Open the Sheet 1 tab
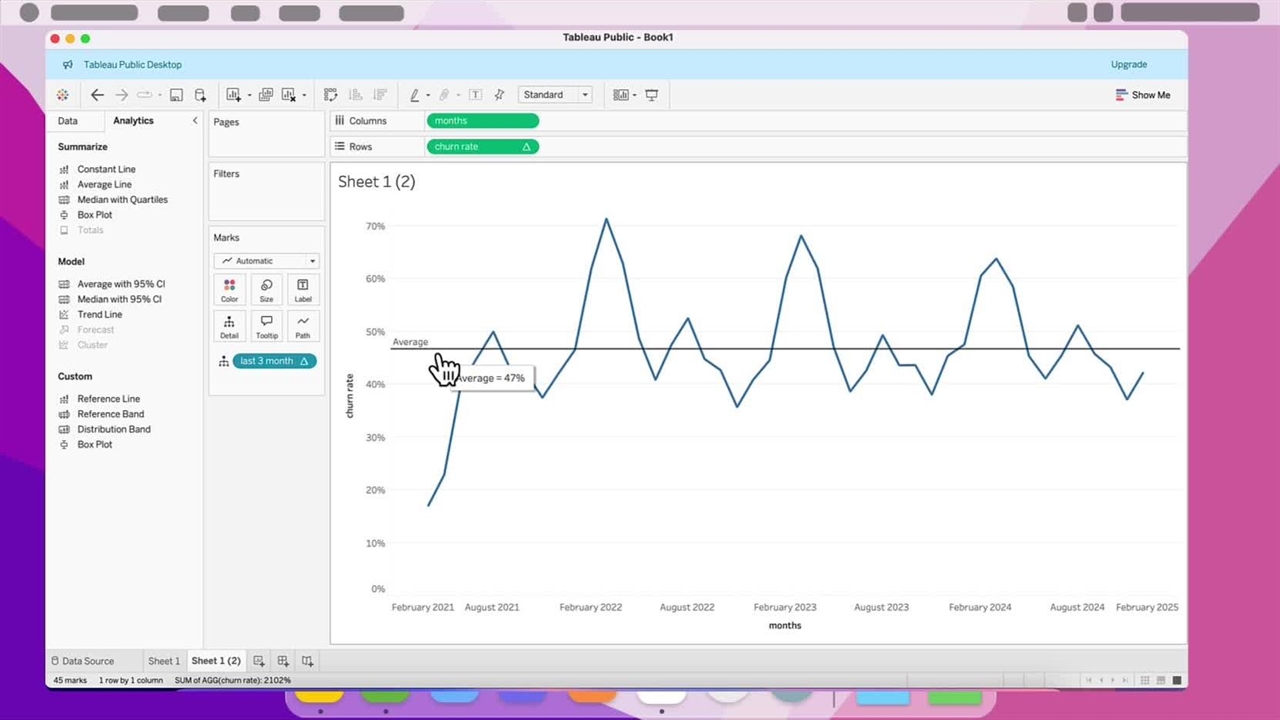The image size is (1280, 720). (x=164, y=661)
